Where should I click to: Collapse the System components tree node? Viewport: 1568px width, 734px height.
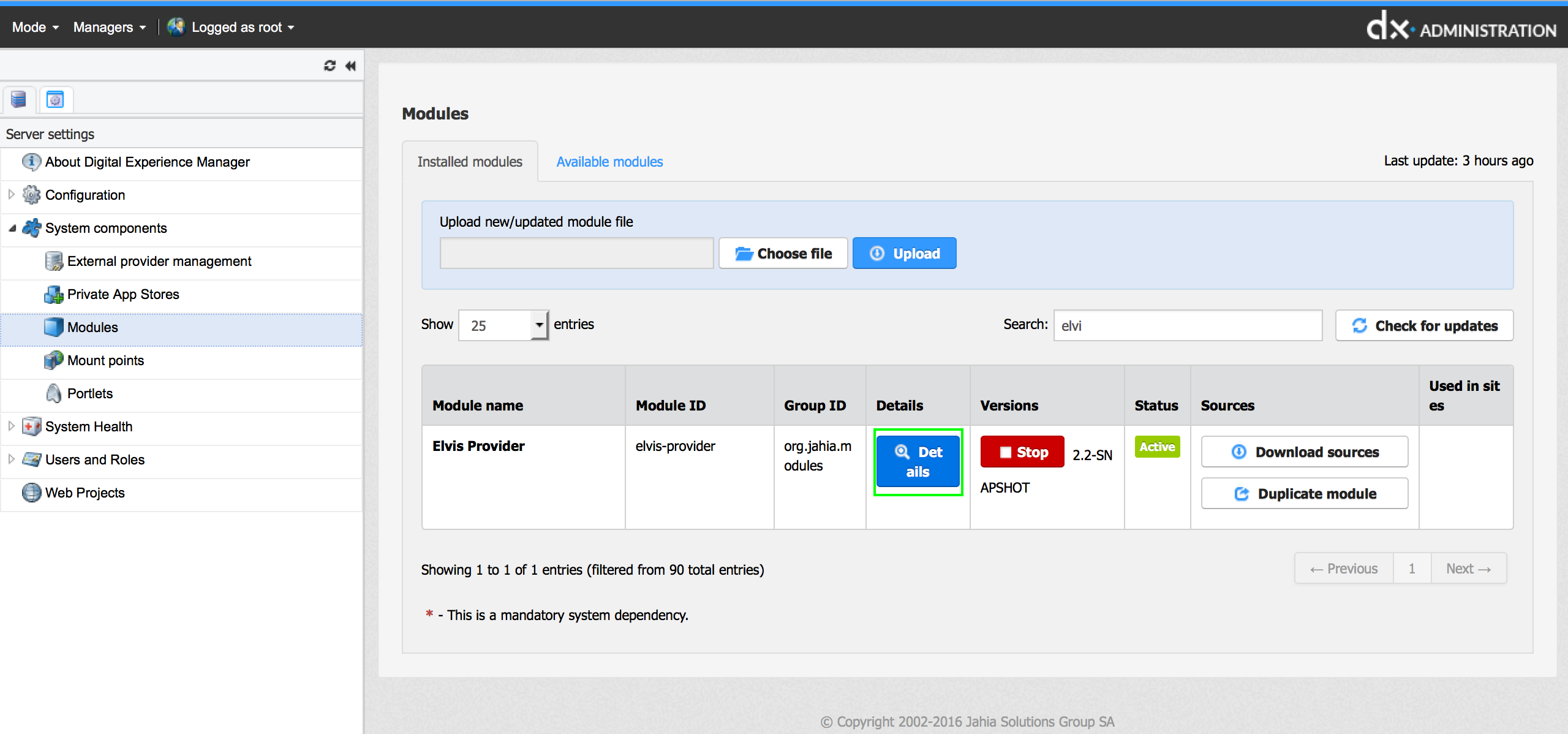tap(12, 228)
